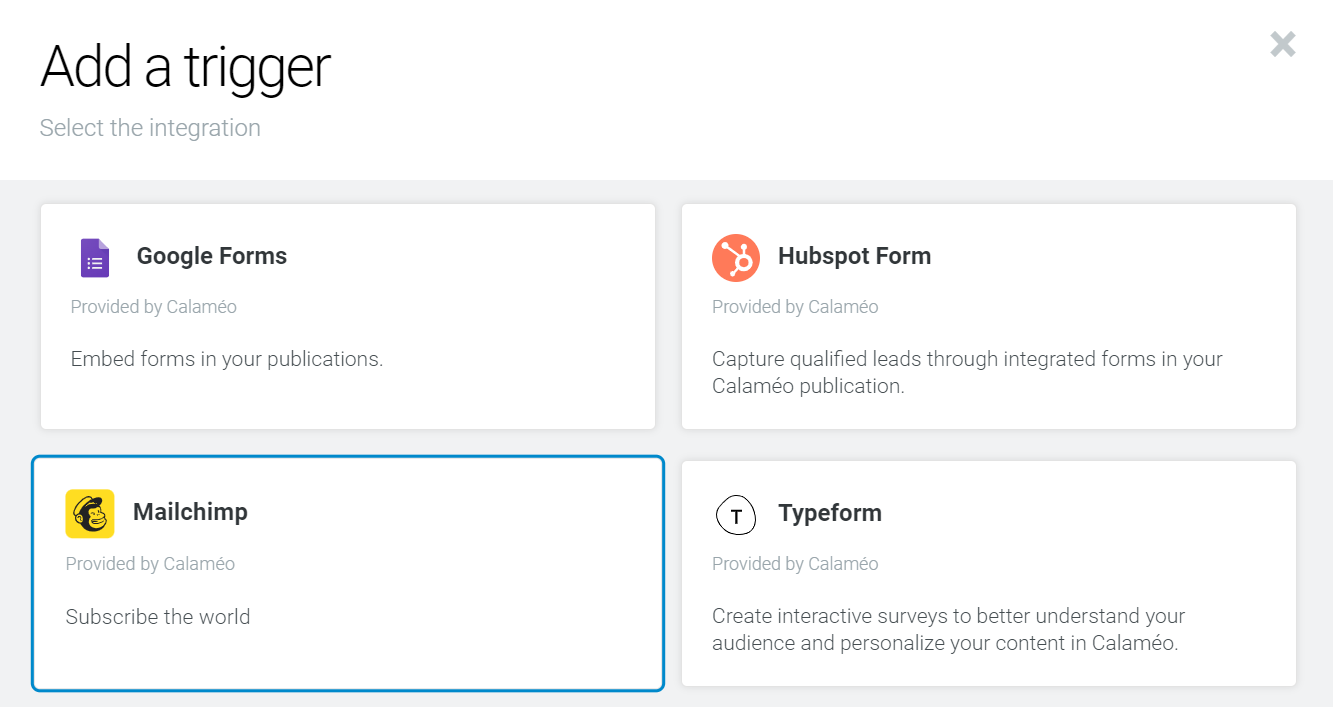Click the purple Google Forms icon

tap(95, 257)
